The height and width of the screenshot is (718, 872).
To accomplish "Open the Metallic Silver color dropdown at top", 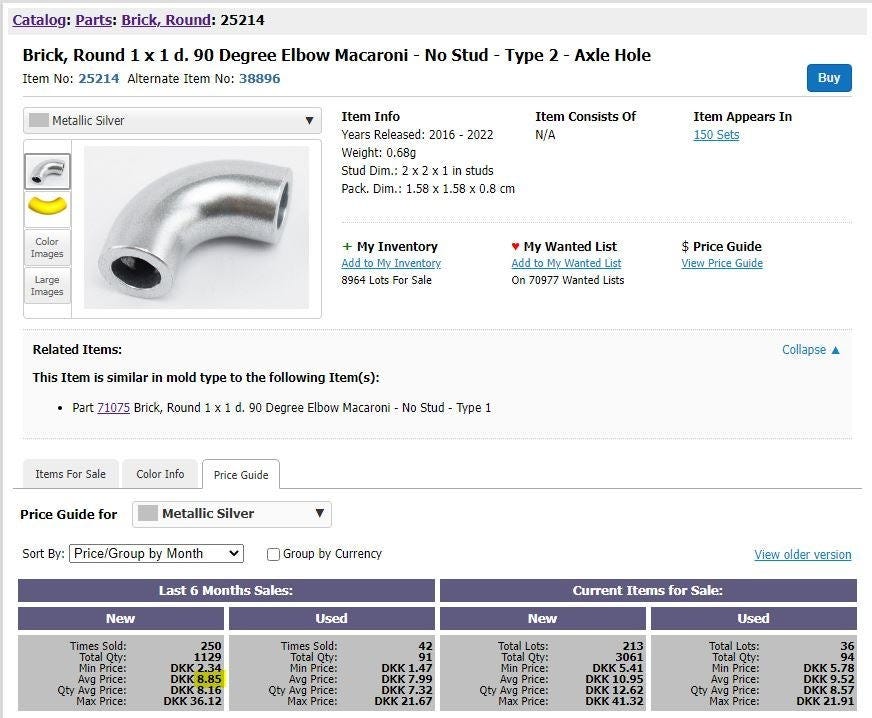I will pyautogui.click(x=172, y=121).
